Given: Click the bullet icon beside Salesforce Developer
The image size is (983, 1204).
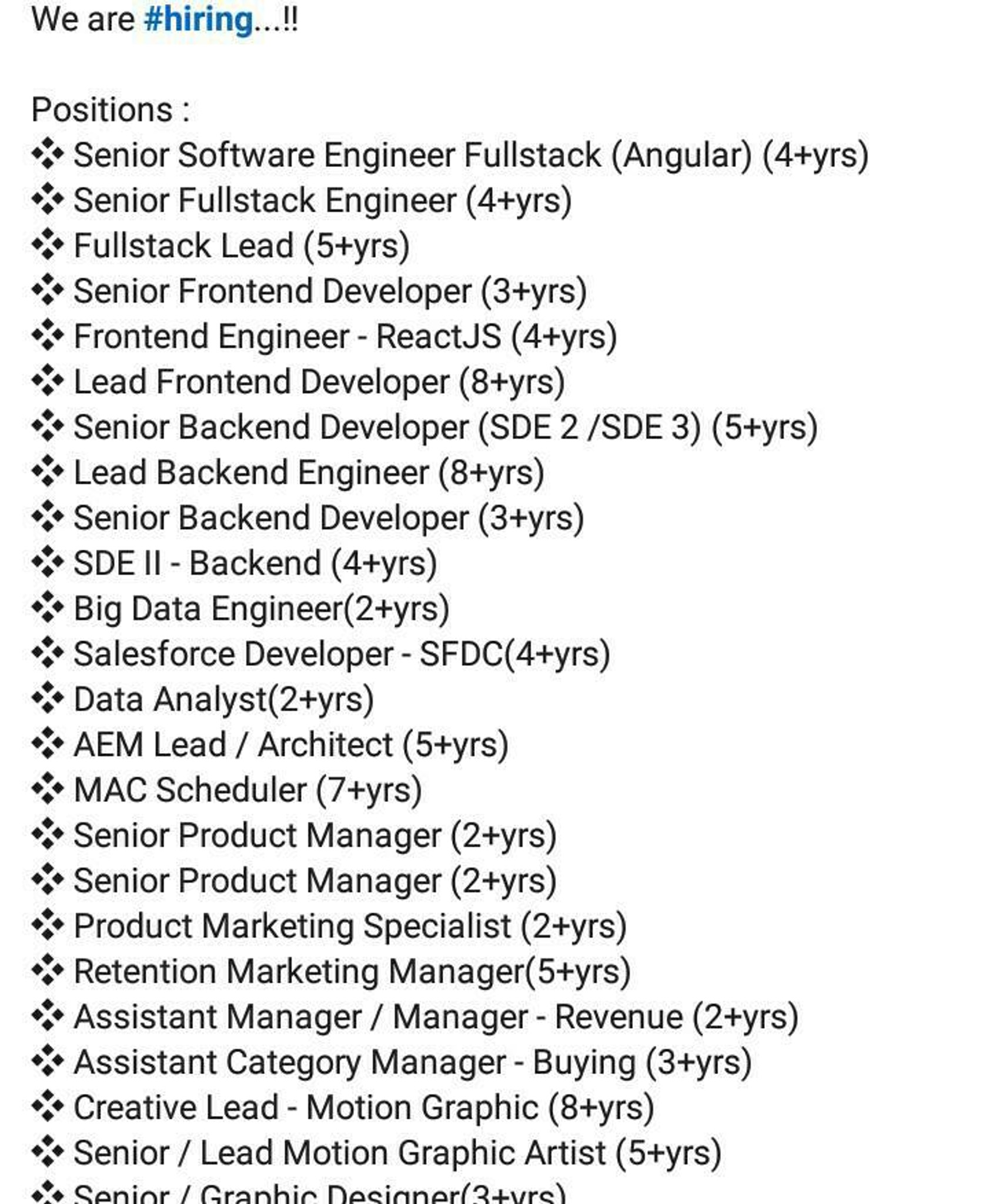Looking at the screenshot, I should click(48, 654).
